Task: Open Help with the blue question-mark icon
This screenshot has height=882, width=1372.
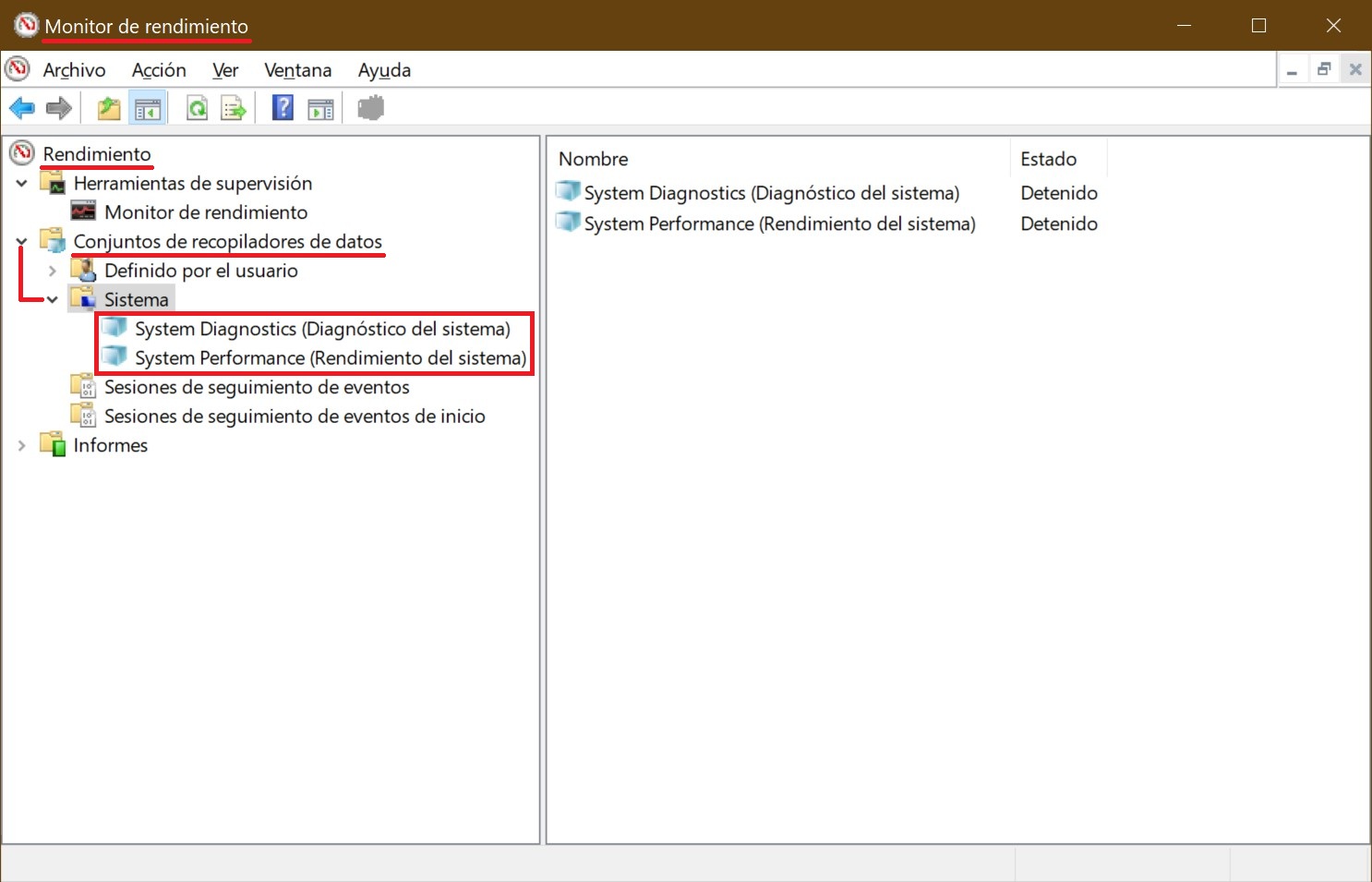Action: point(283,108)
